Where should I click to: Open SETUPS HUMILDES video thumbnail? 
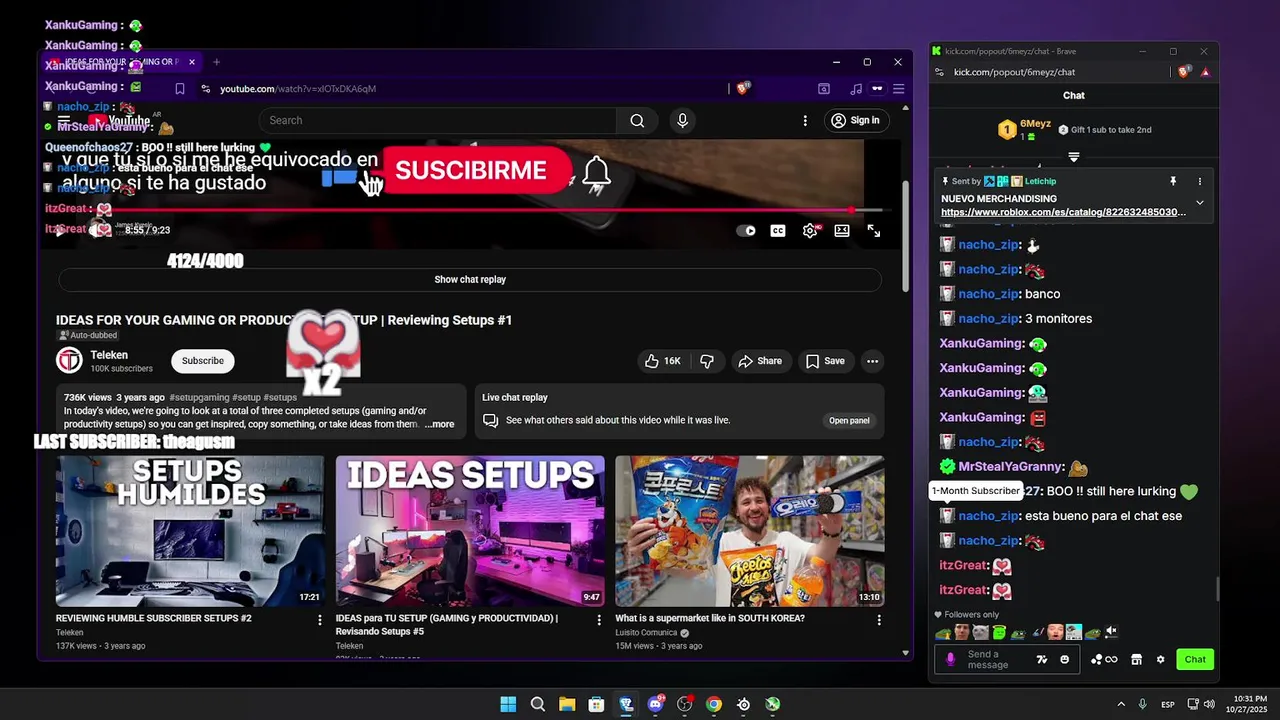click(190, 531)
